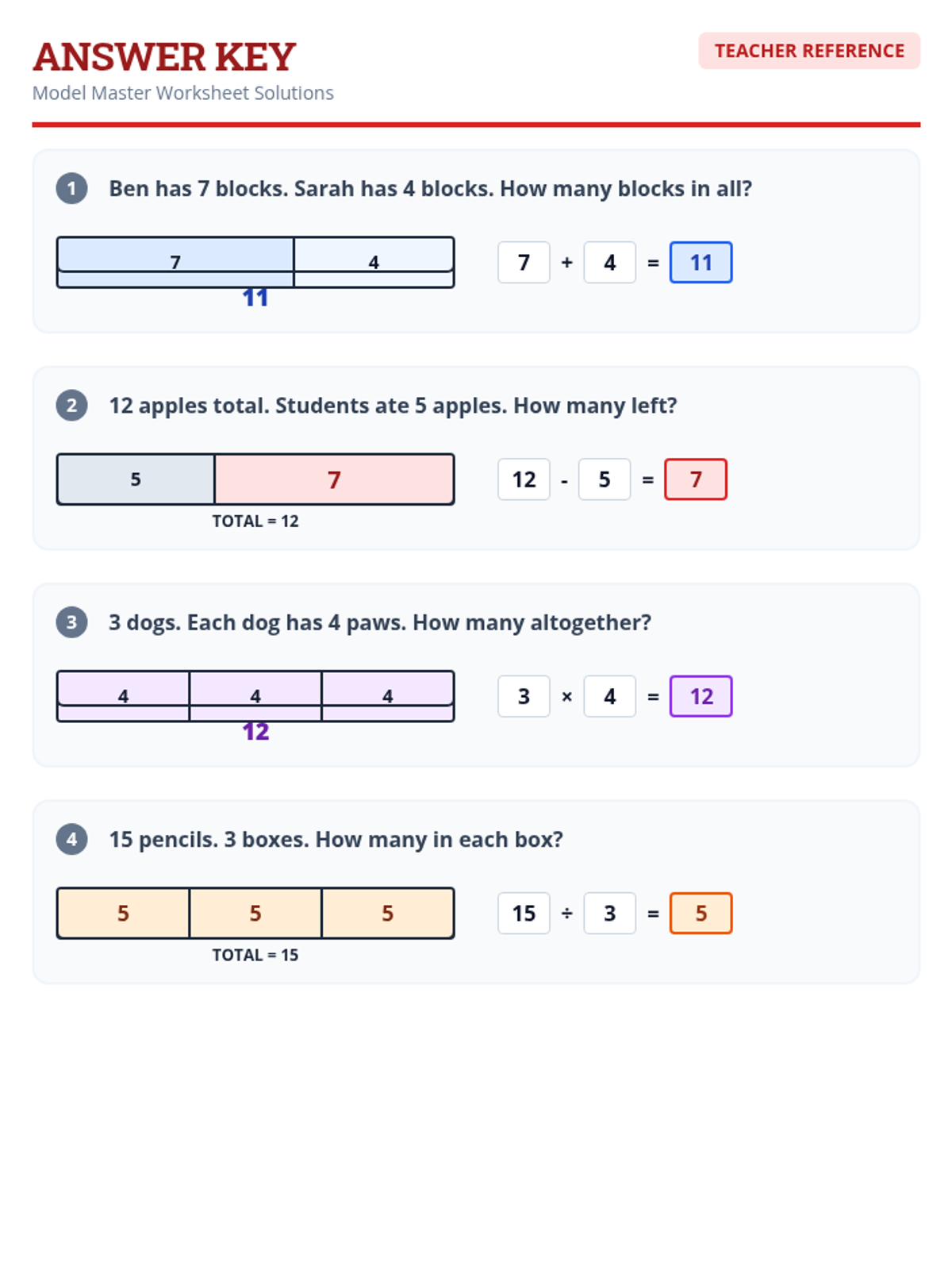Click the ANSWER KEY heading
952x1270 pixels.
click(164, 57)
